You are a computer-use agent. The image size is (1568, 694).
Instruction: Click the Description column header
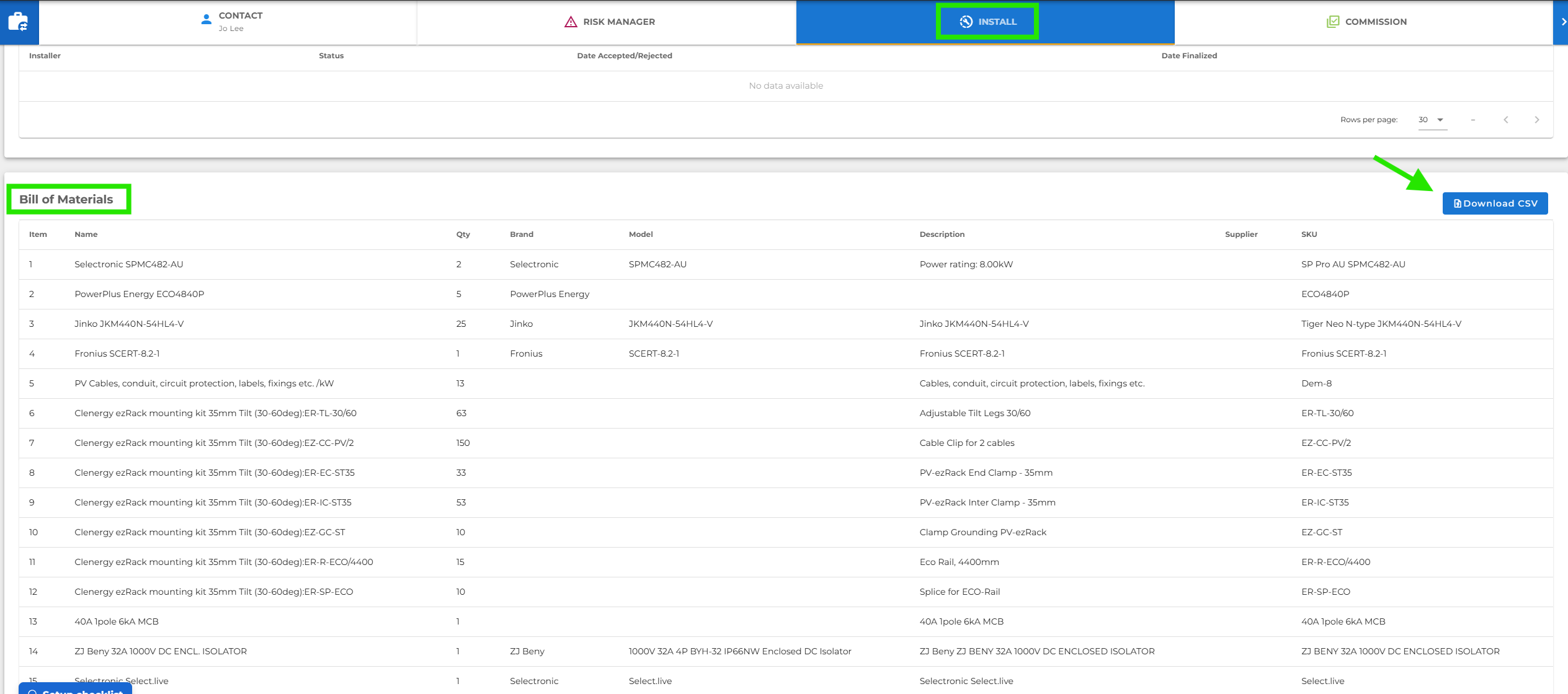pyautogui.click(x=942, y=234)
